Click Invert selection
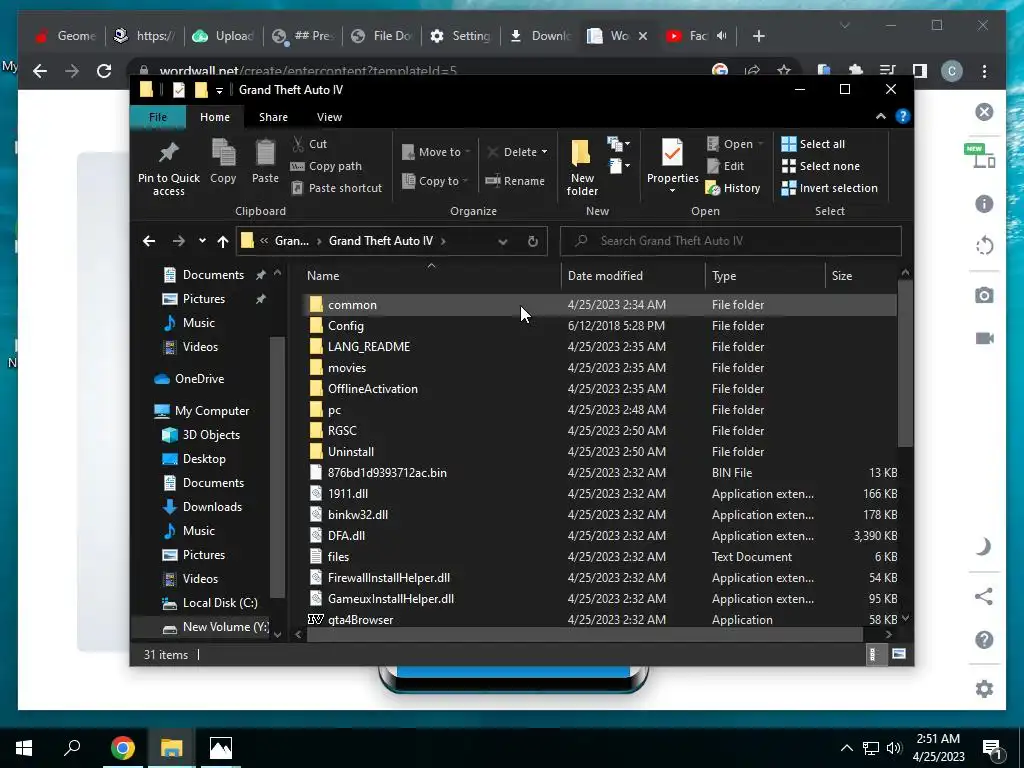1024x768 pixels. click(x=829, y=188)
